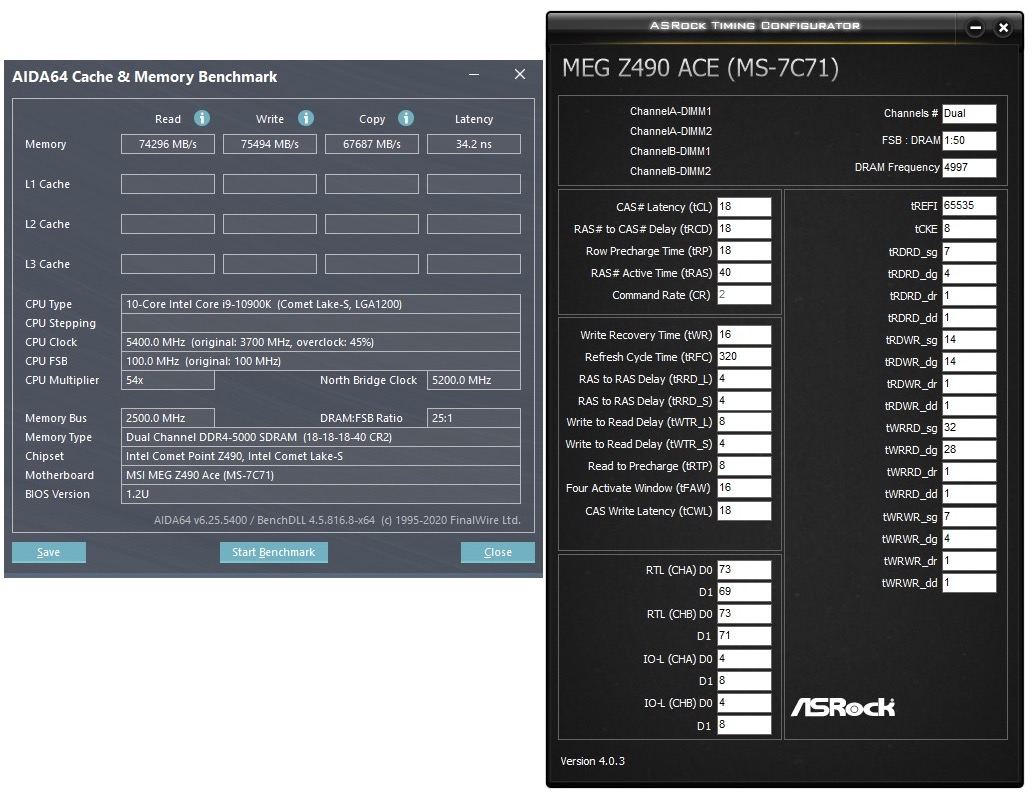
Task: Click the DRAM Frequency field 4997
Action: coord(969,168)
